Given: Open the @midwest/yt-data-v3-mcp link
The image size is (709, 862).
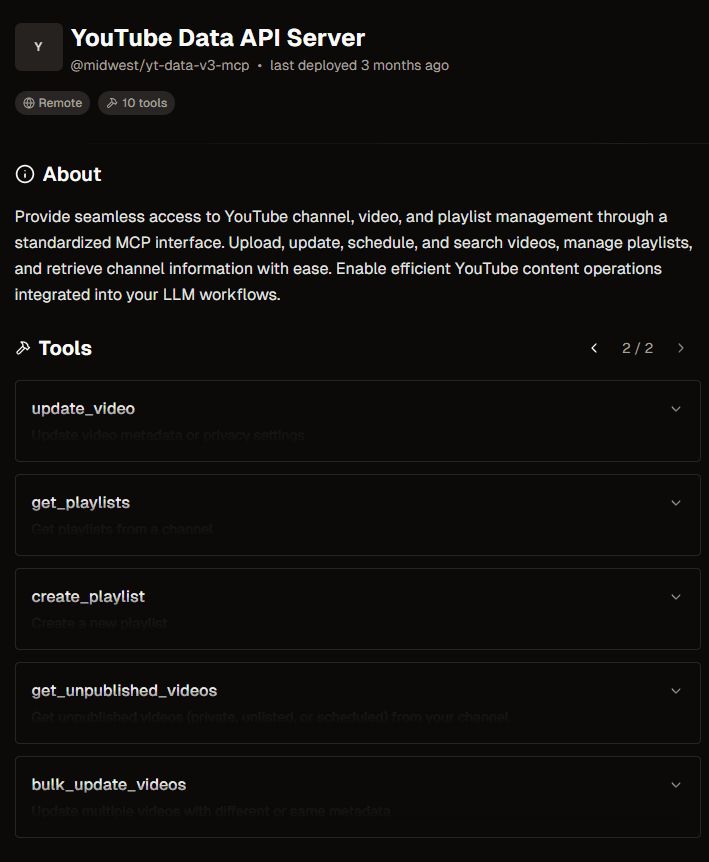Looking at the screenshot, I should pyautogui.click(x=161, y=66).
